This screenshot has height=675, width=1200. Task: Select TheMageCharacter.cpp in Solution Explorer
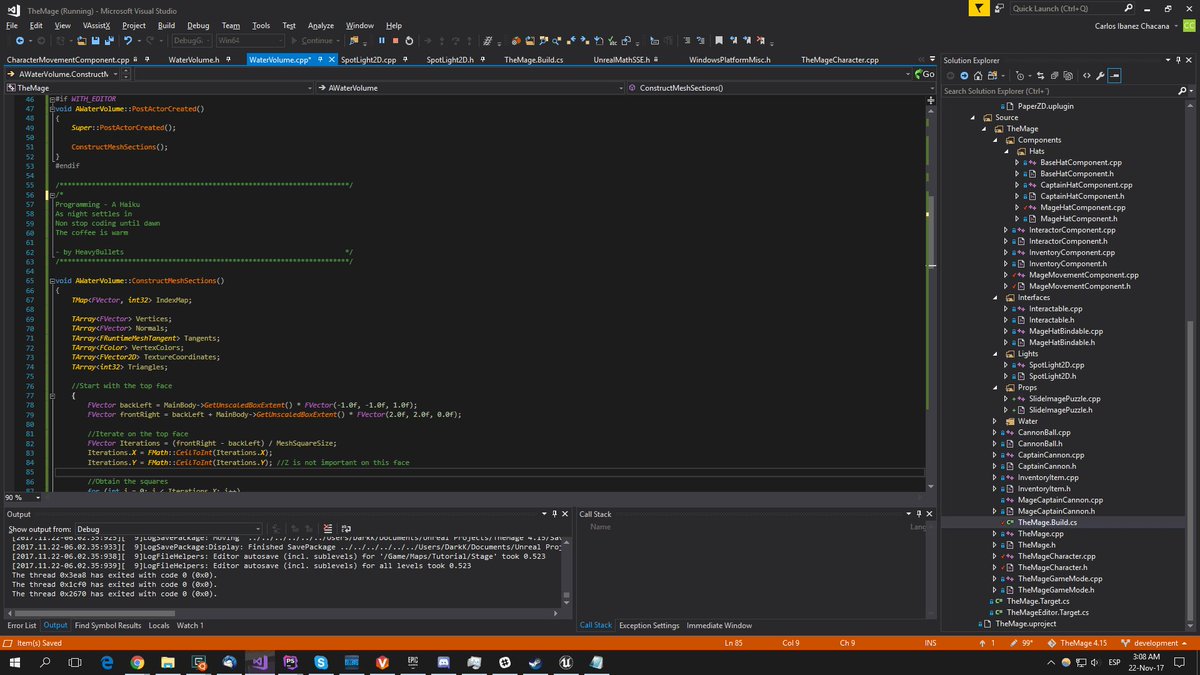coord(1056,555)
